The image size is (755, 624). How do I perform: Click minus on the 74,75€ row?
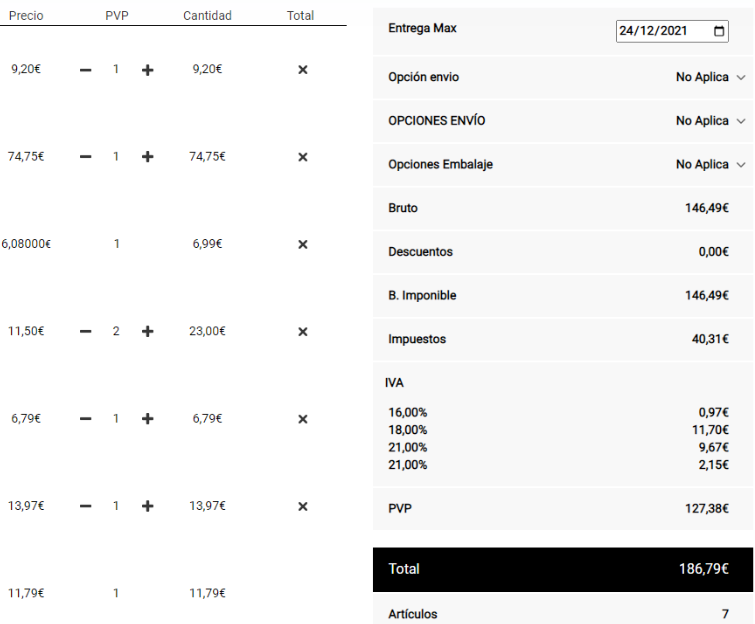tap(86, 157)
